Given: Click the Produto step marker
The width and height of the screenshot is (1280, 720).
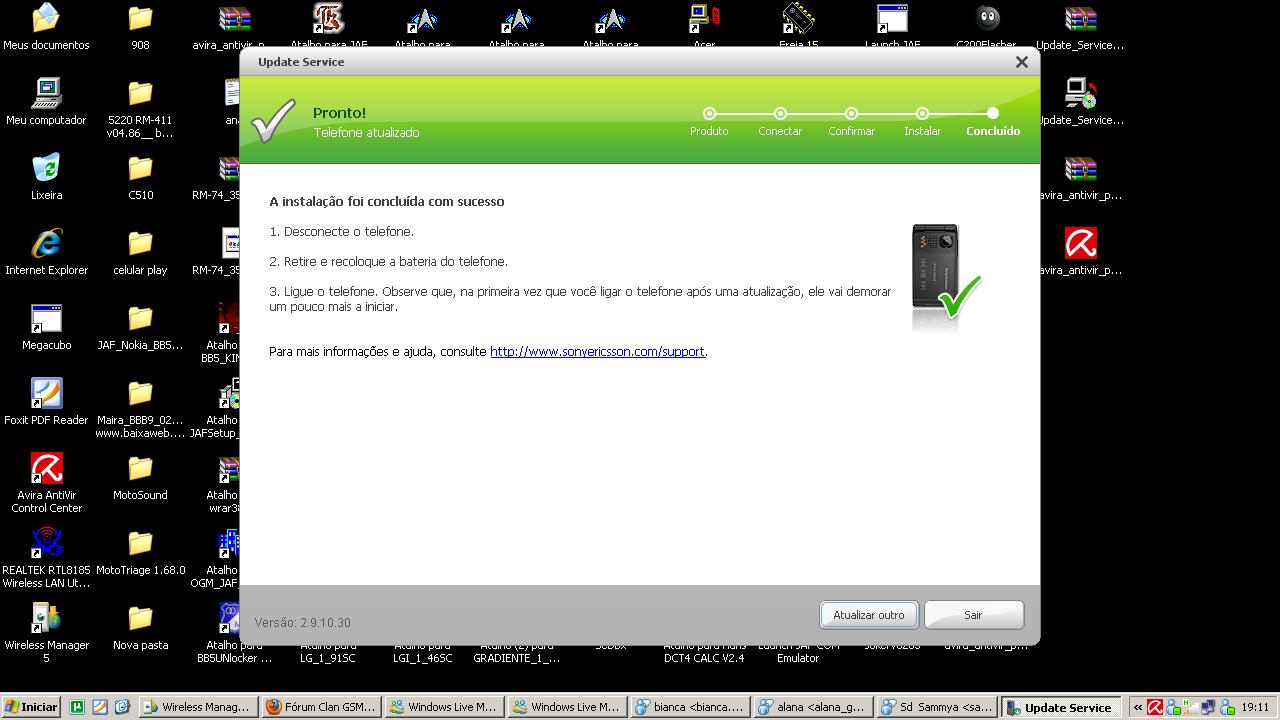Looking at the screenshot, I should [x=709, y=114].
